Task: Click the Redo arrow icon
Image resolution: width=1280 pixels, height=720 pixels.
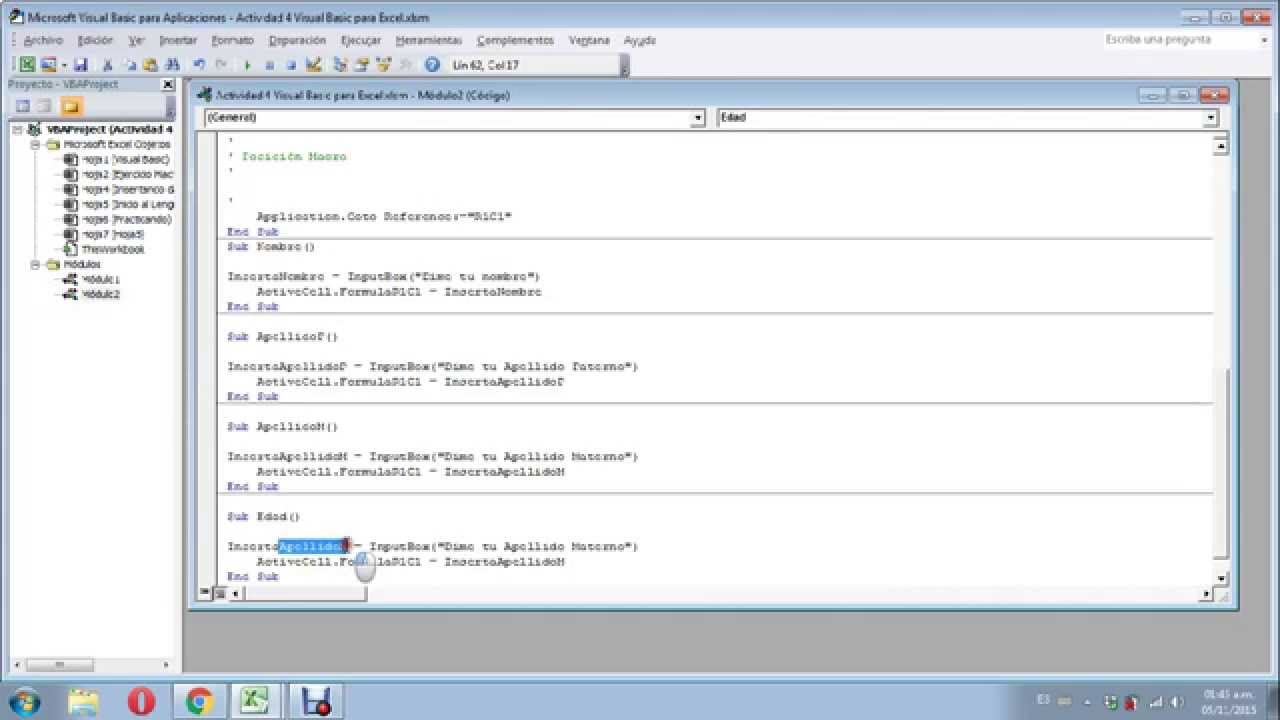Action: 221,65
